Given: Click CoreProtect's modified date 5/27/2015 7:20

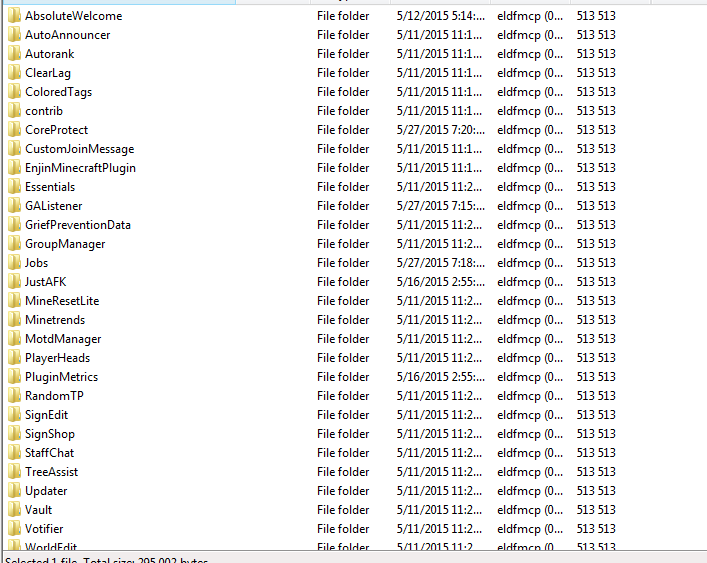Looking at the screenshot, I should 441,129.
